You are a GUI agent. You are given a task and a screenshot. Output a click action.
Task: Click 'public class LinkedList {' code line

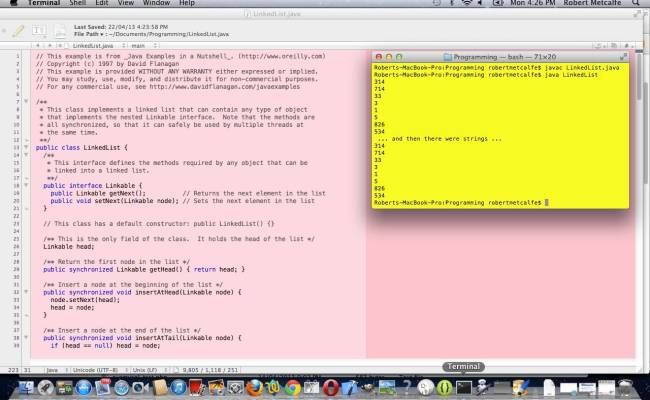[82, 148]
